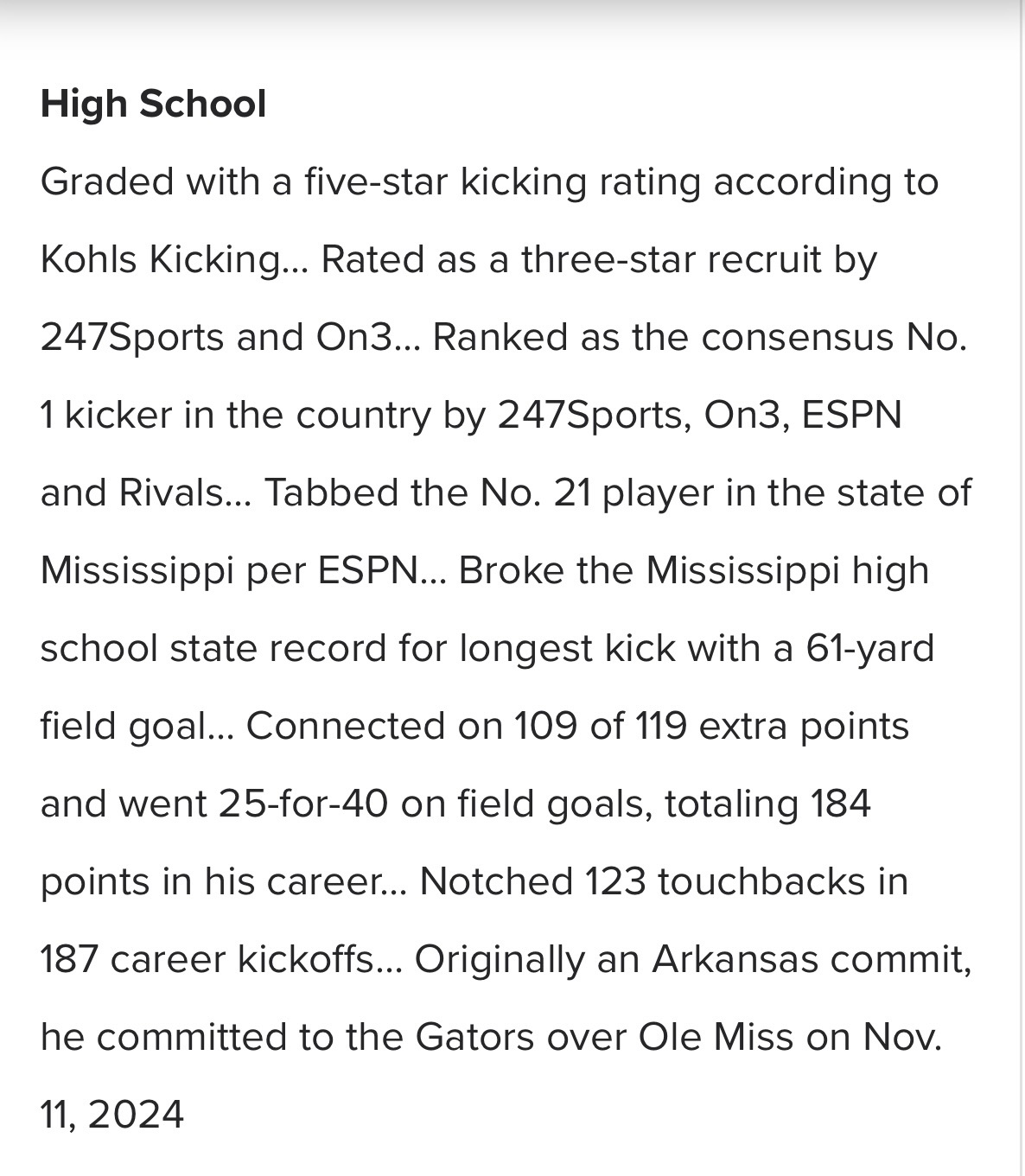The width and height of the screenshot is (1025, 1176).
Task: Click the words "consensus No."
Action: pyautogui.click(x=834, y=338)
